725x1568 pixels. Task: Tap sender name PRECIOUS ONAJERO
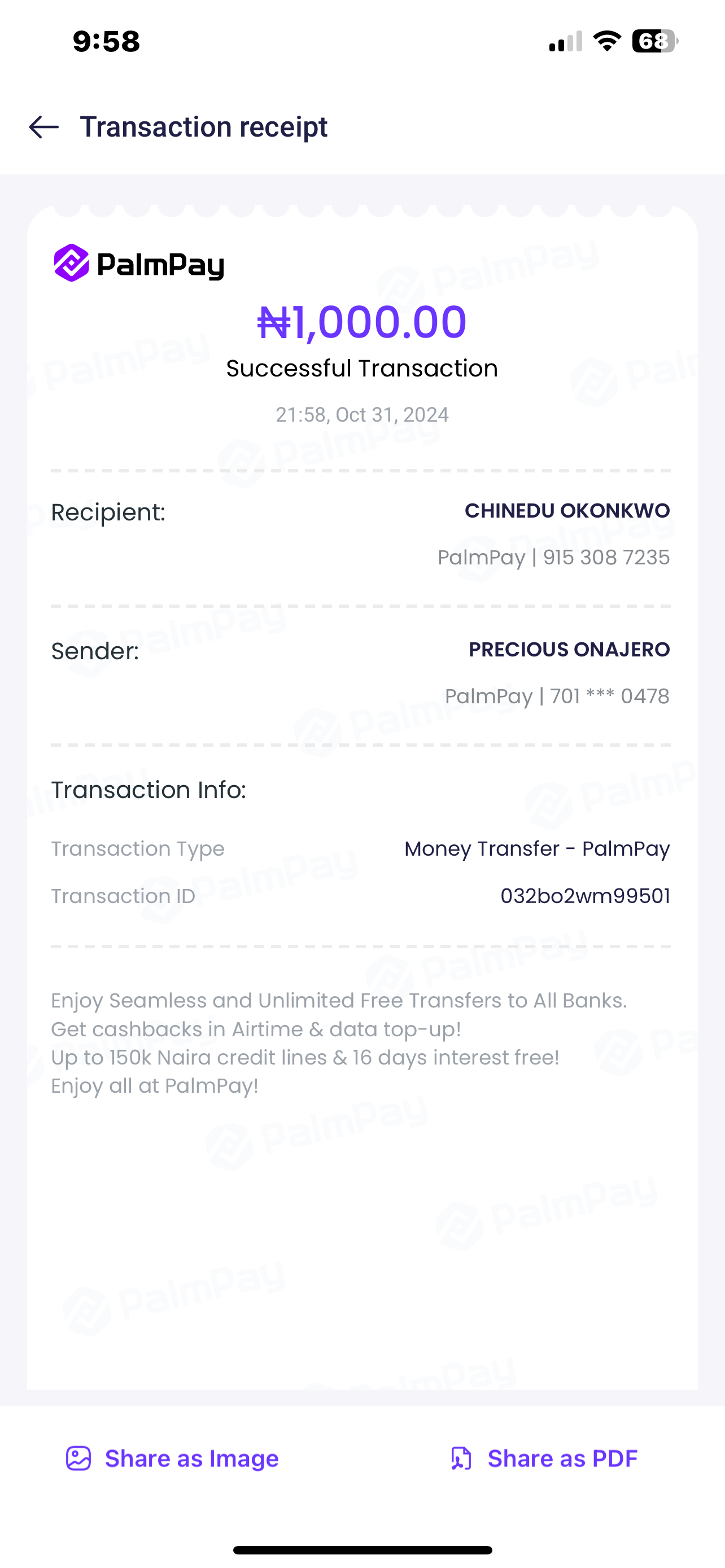(x=569, y=650)
